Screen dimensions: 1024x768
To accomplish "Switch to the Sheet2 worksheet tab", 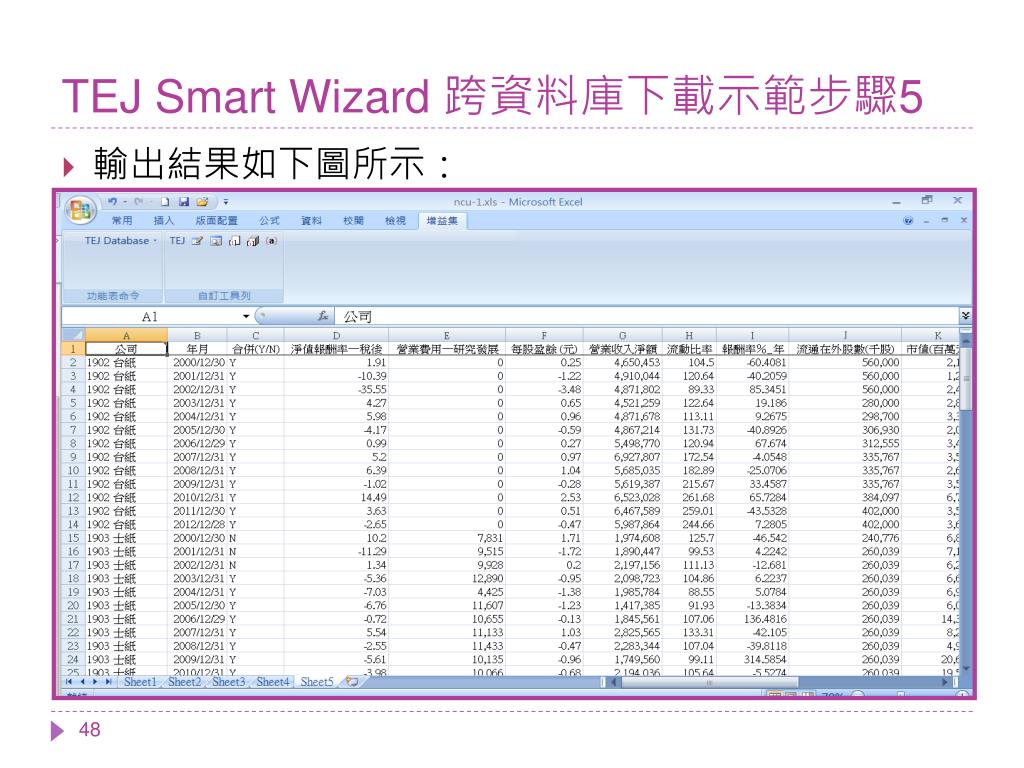I will pyautogui.click(x=184, y=682).
